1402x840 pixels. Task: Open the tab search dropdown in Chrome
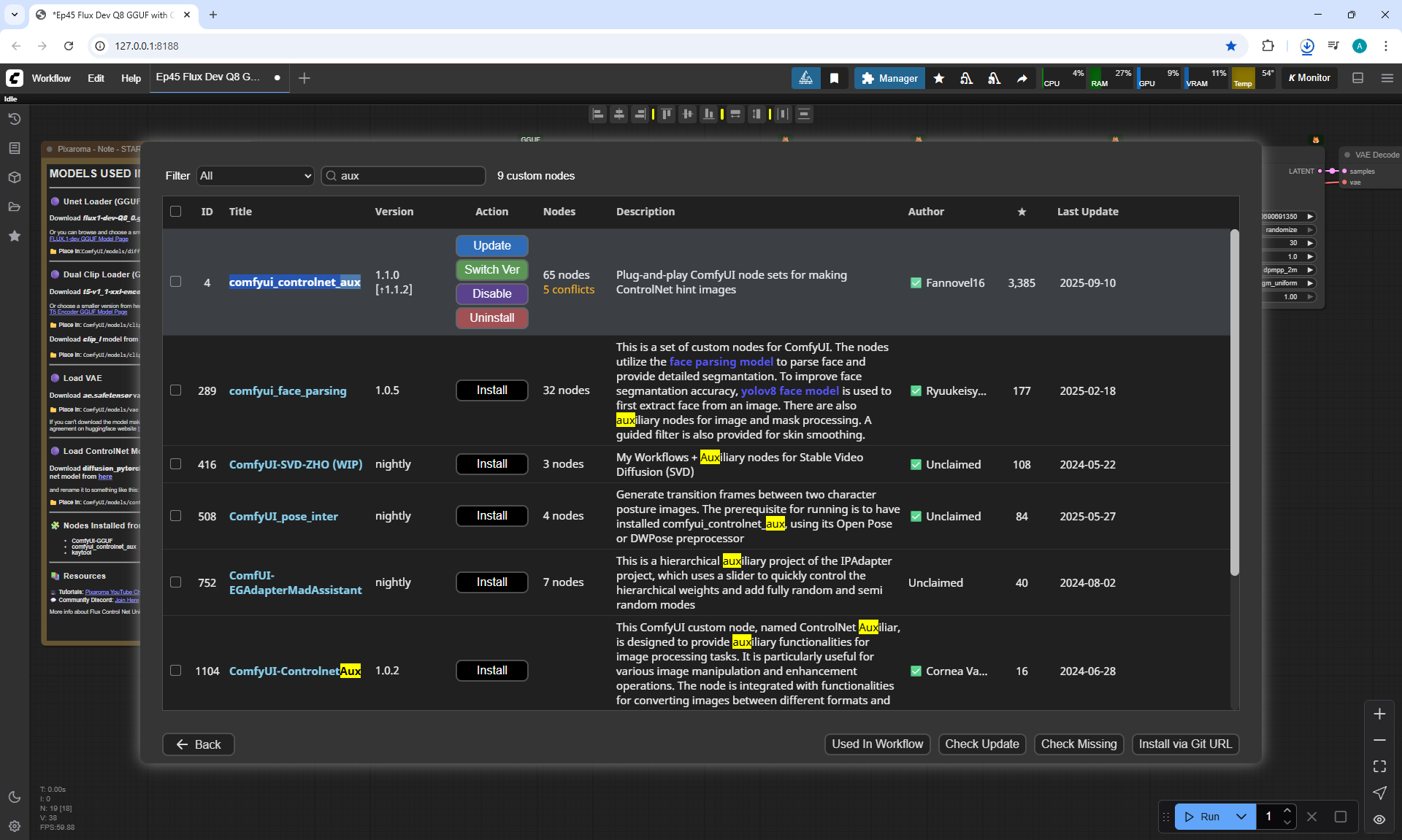15,15
